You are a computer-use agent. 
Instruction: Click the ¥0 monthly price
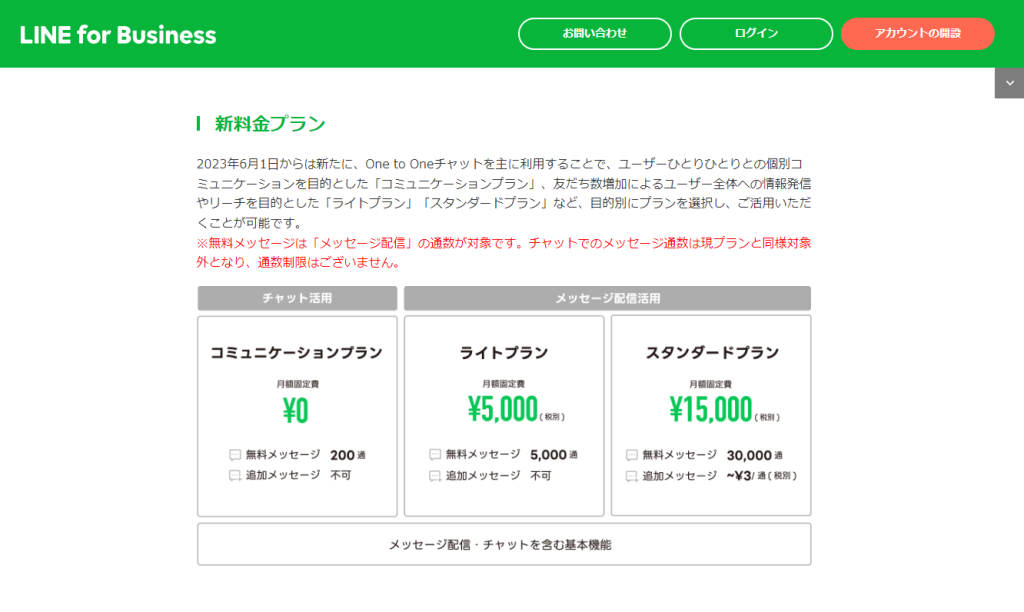(296, 411)
